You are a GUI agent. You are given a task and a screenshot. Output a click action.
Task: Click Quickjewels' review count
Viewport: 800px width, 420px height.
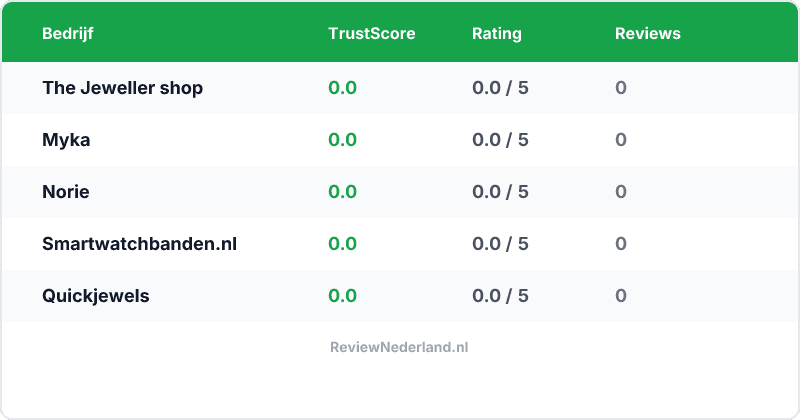[621, 296]
